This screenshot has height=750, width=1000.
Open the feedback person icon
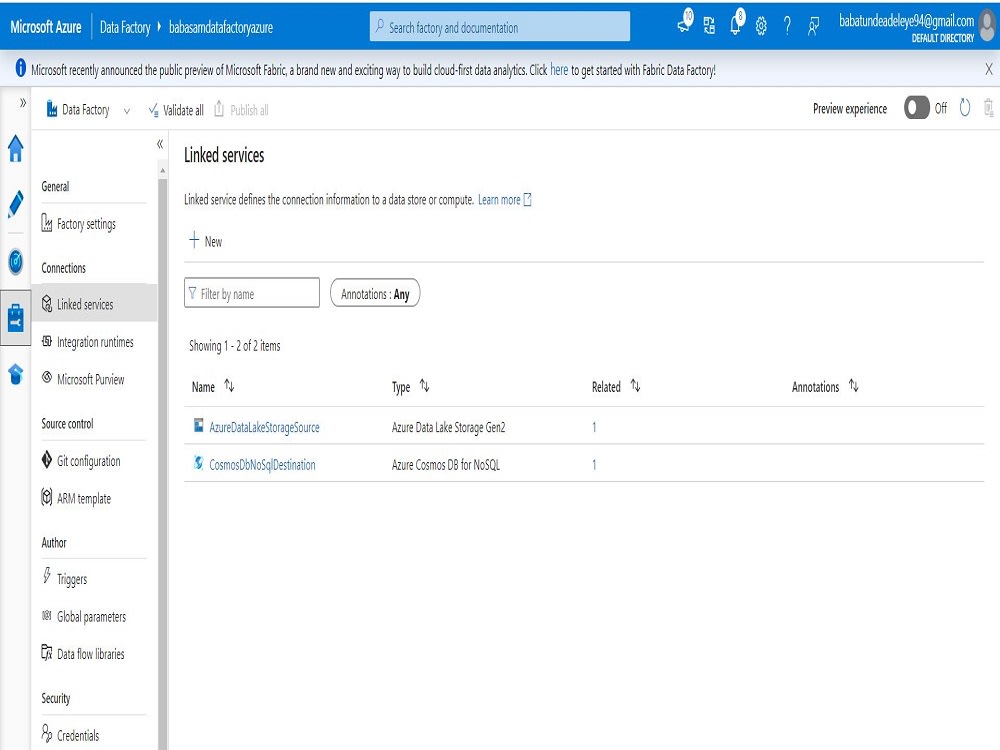click(813, 26)
